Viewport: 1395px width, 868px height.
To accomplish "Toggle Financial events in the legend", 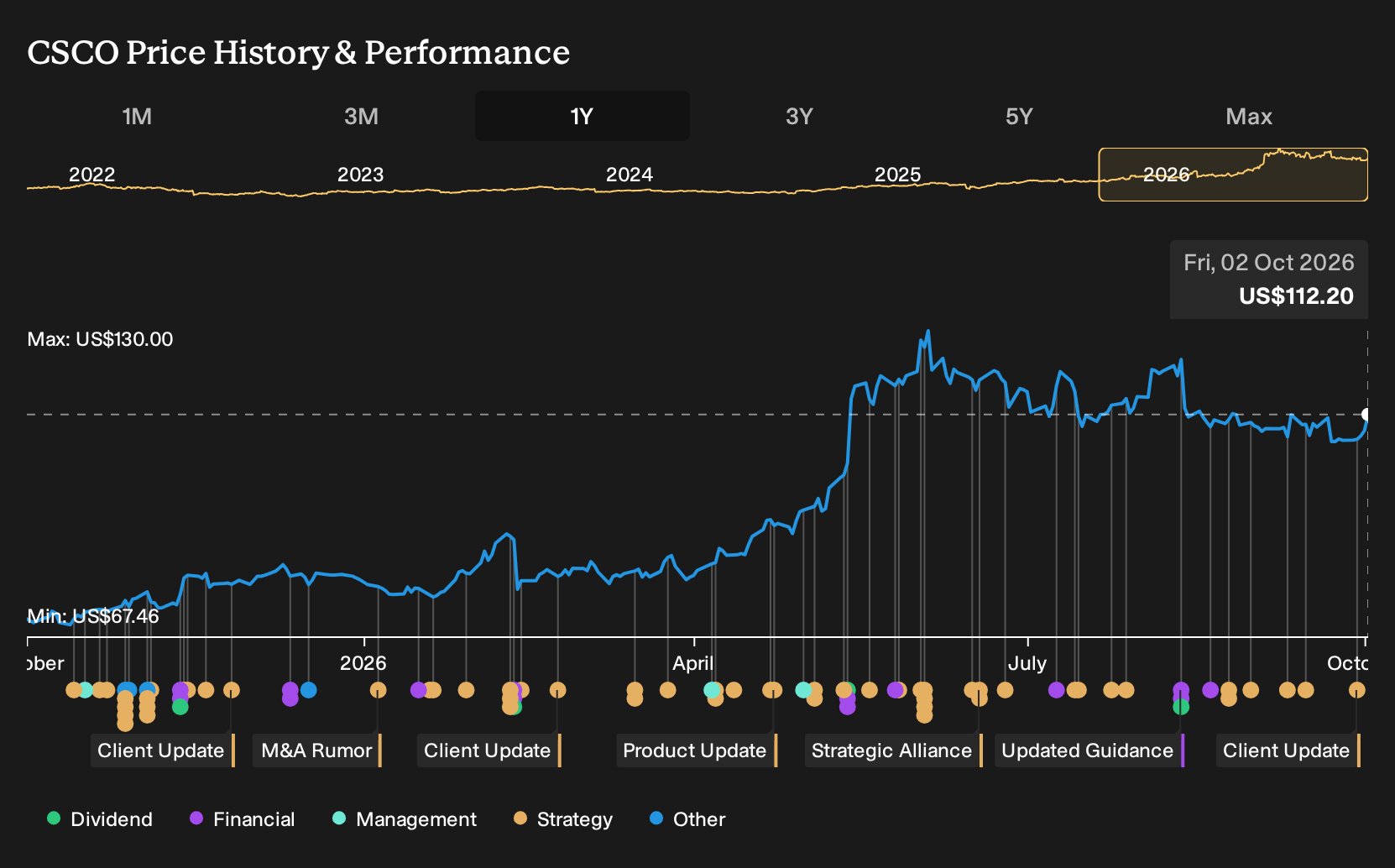I will pyautogui.click(x=243, y=819).
